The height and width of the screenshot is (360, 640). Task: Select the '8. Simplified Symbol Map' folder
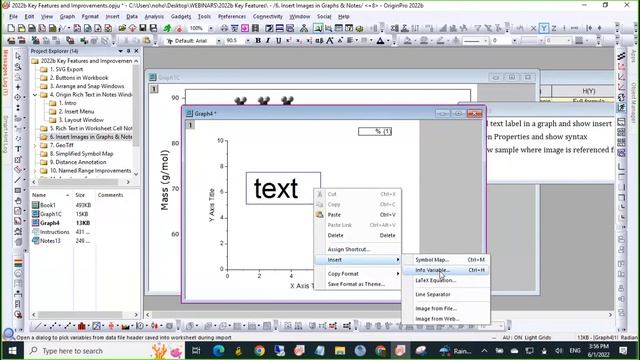coord(81,153)
